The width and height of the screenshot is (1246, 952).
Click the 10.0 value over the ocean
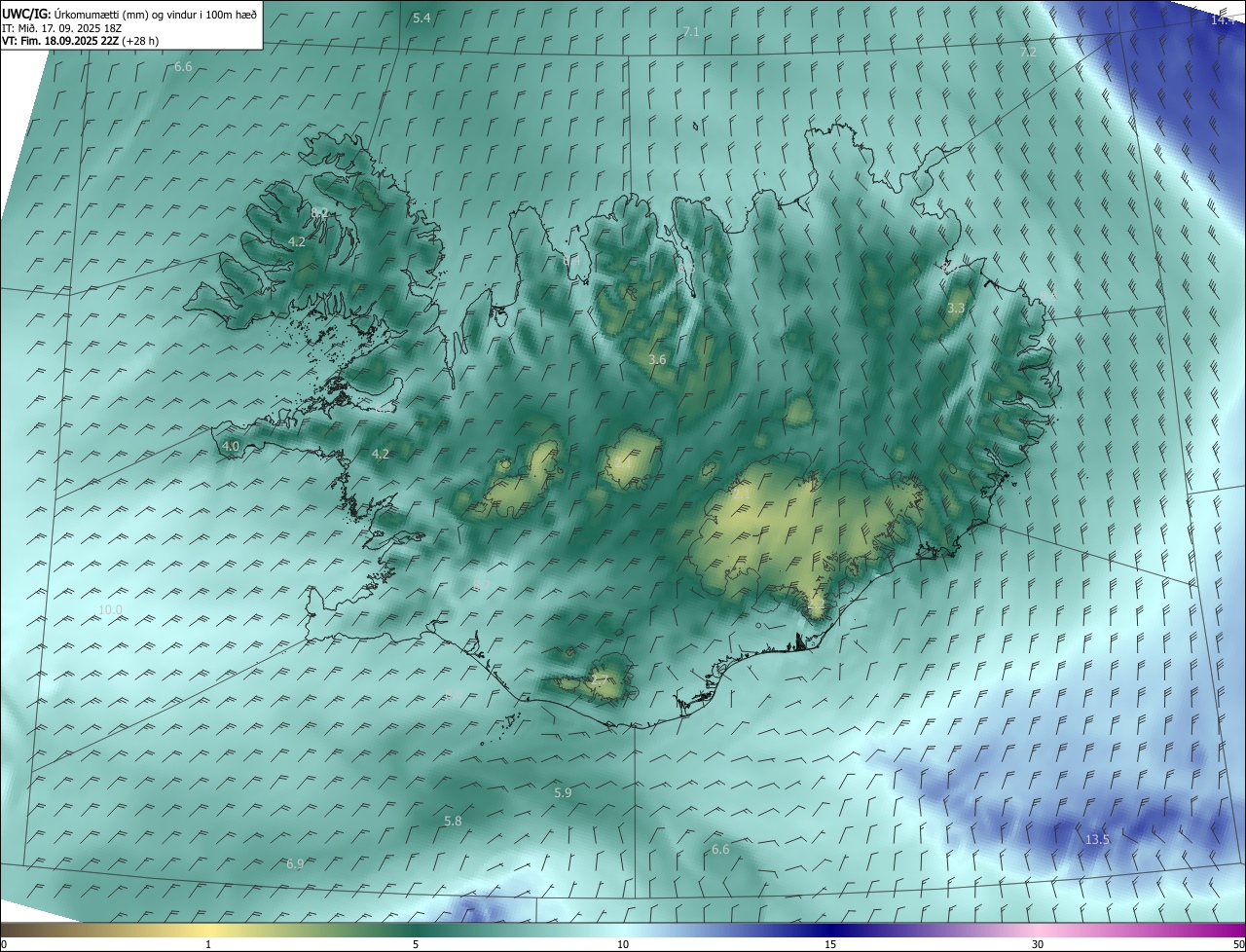(x=111, y=610)
